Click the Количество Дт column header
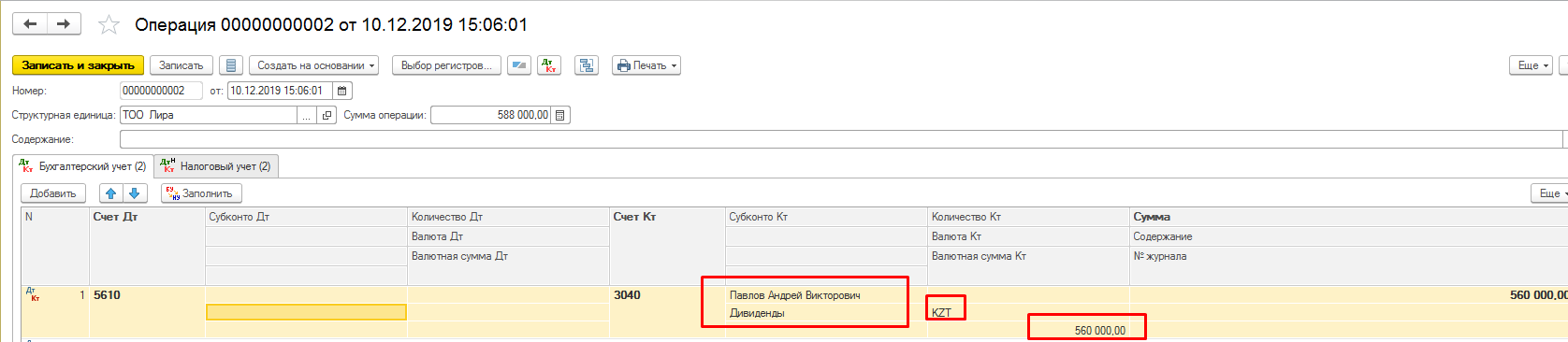The height and width of the screenshot is (342, 1568). [508, 217]
